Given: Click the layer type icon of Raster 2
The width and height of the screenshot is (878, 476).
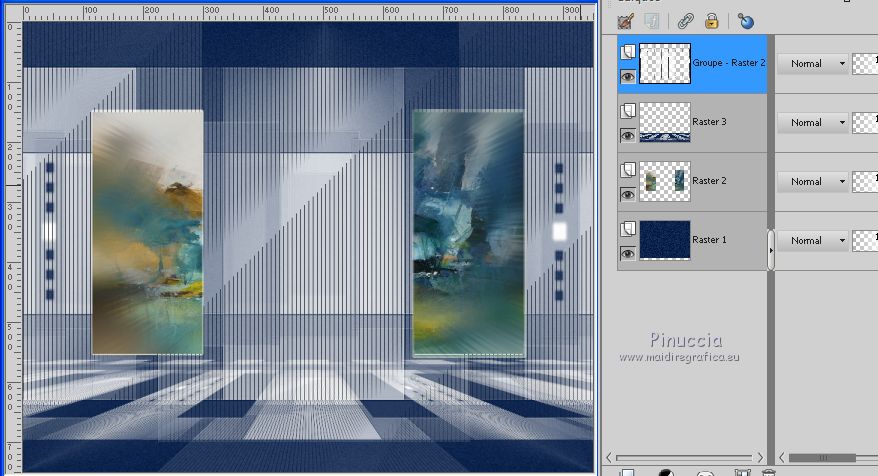Looking at the screenshot, I should [628, 170].
